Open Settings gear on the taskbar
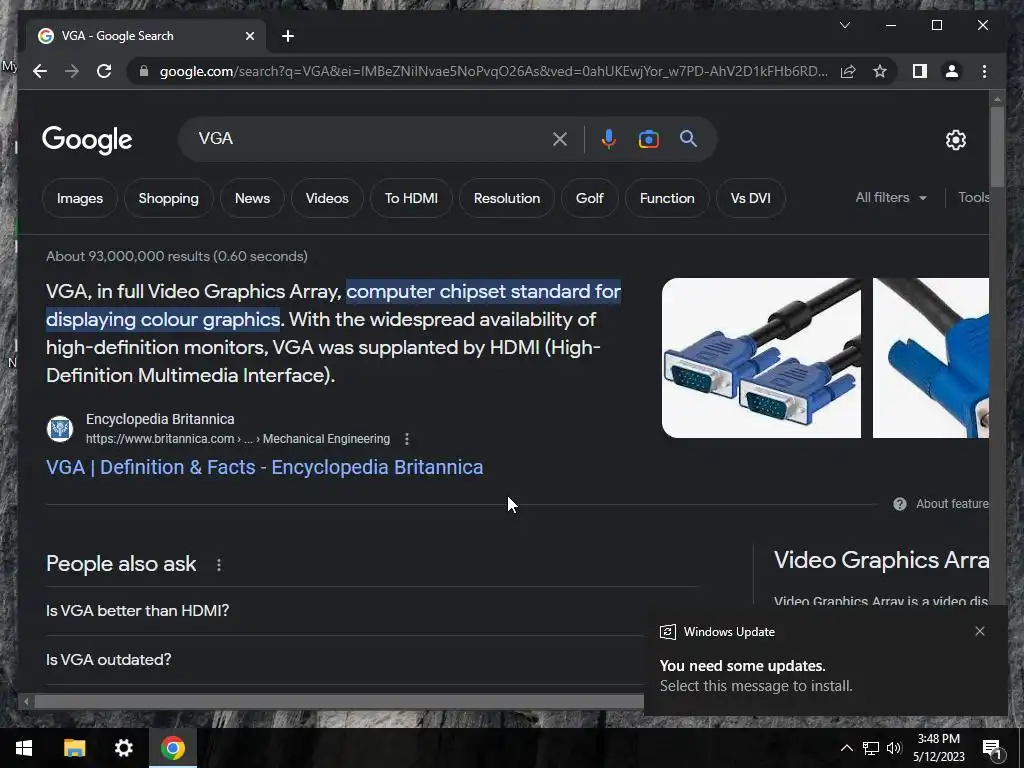This screenshot has width=1024, height=768. pos(123,748)
